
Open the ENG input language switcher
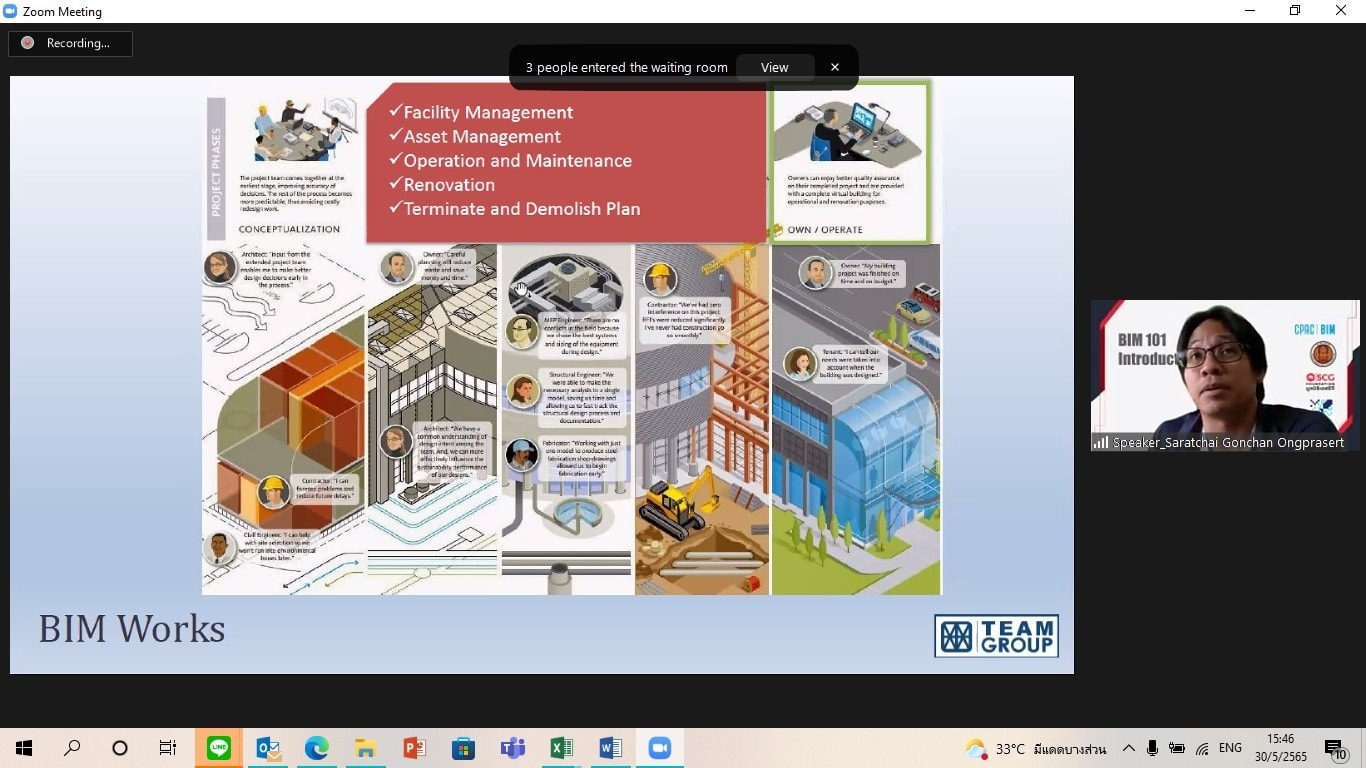1230,748
